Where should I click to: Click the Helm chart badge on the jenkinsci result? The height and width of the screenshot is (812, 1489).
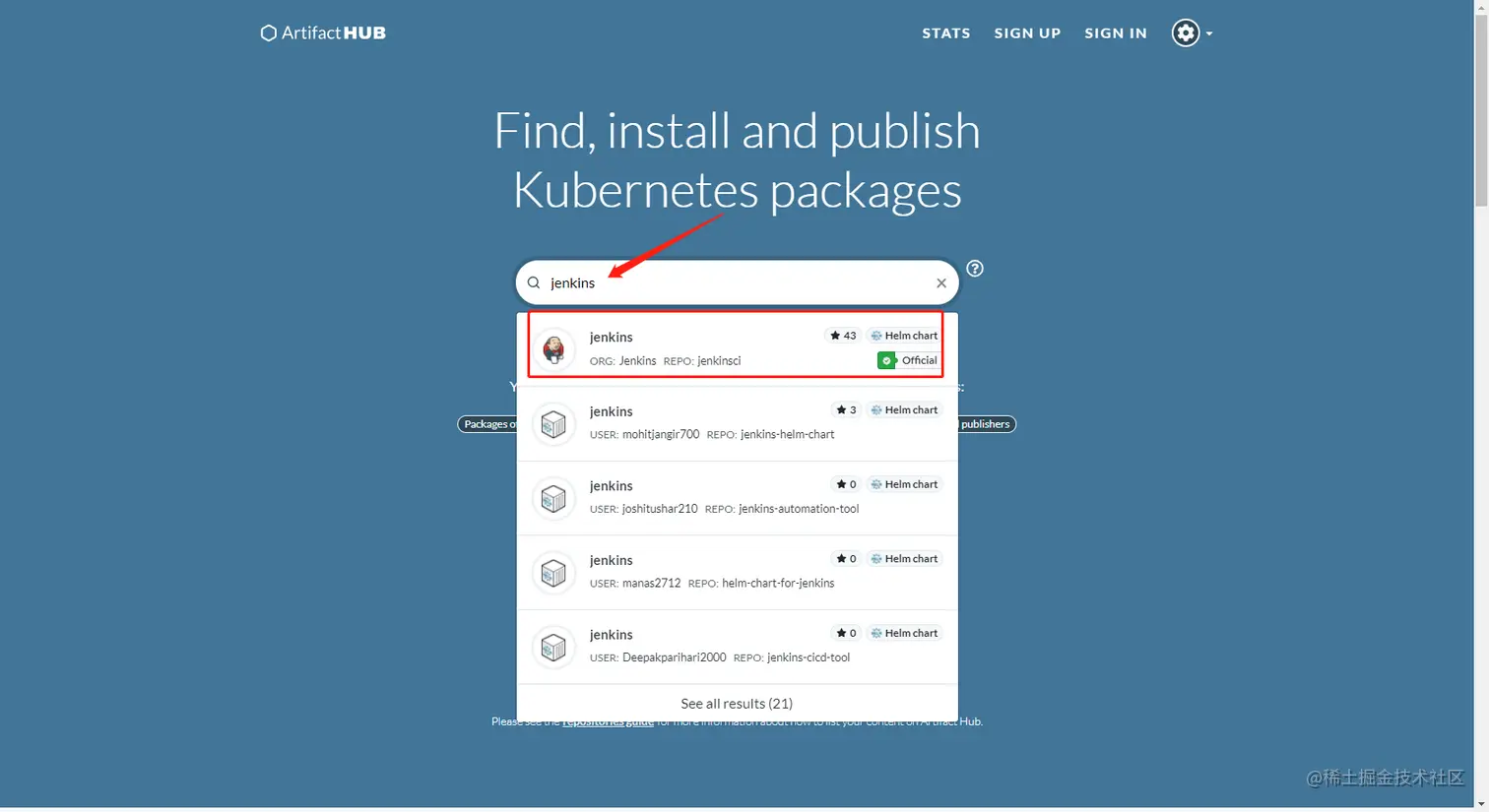(904, 336)
